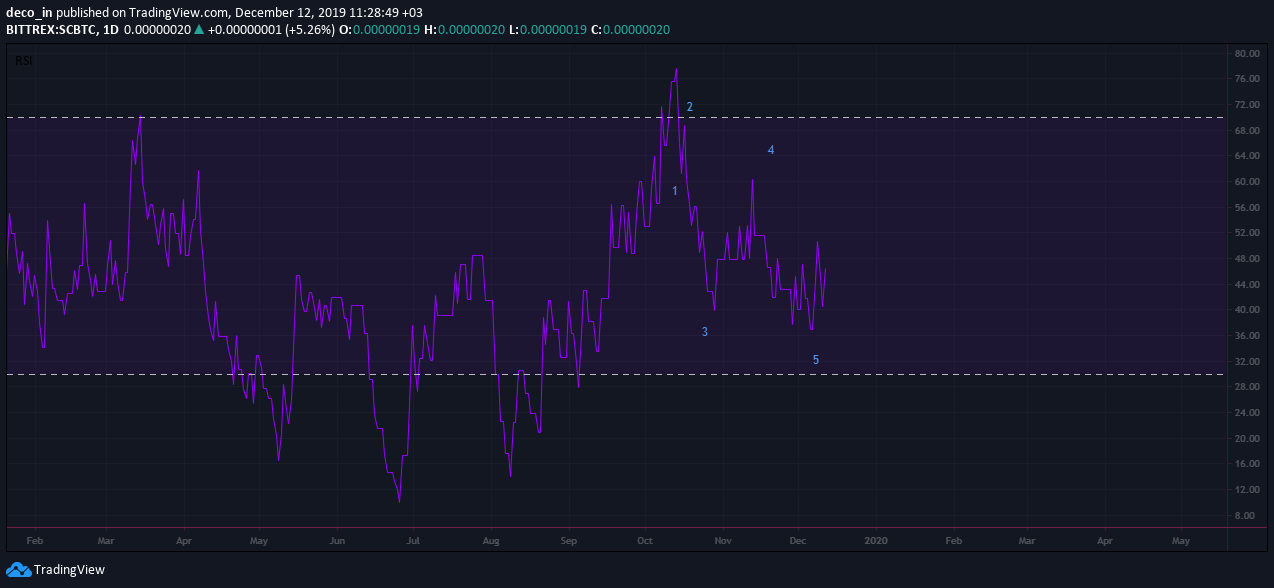This screenshot has height=588, width=1274.
Task: Click the 20.00 scale value
Action: coord(1246,438)
